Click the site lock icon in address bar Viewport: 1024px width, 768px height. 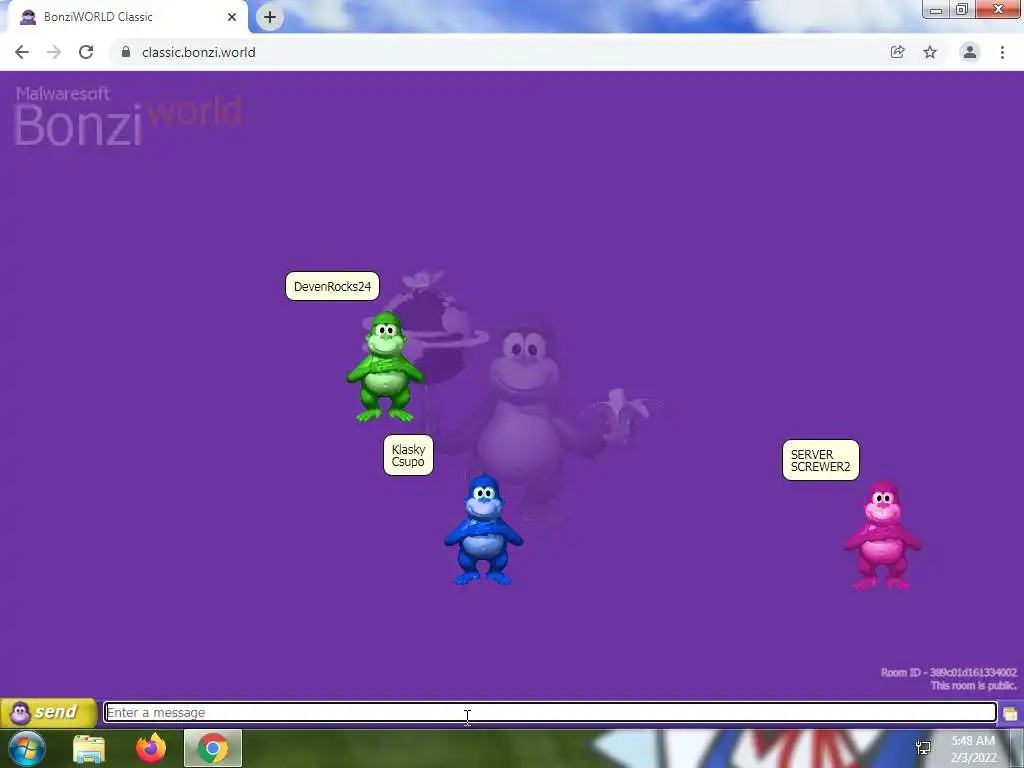tap(126, 52)
